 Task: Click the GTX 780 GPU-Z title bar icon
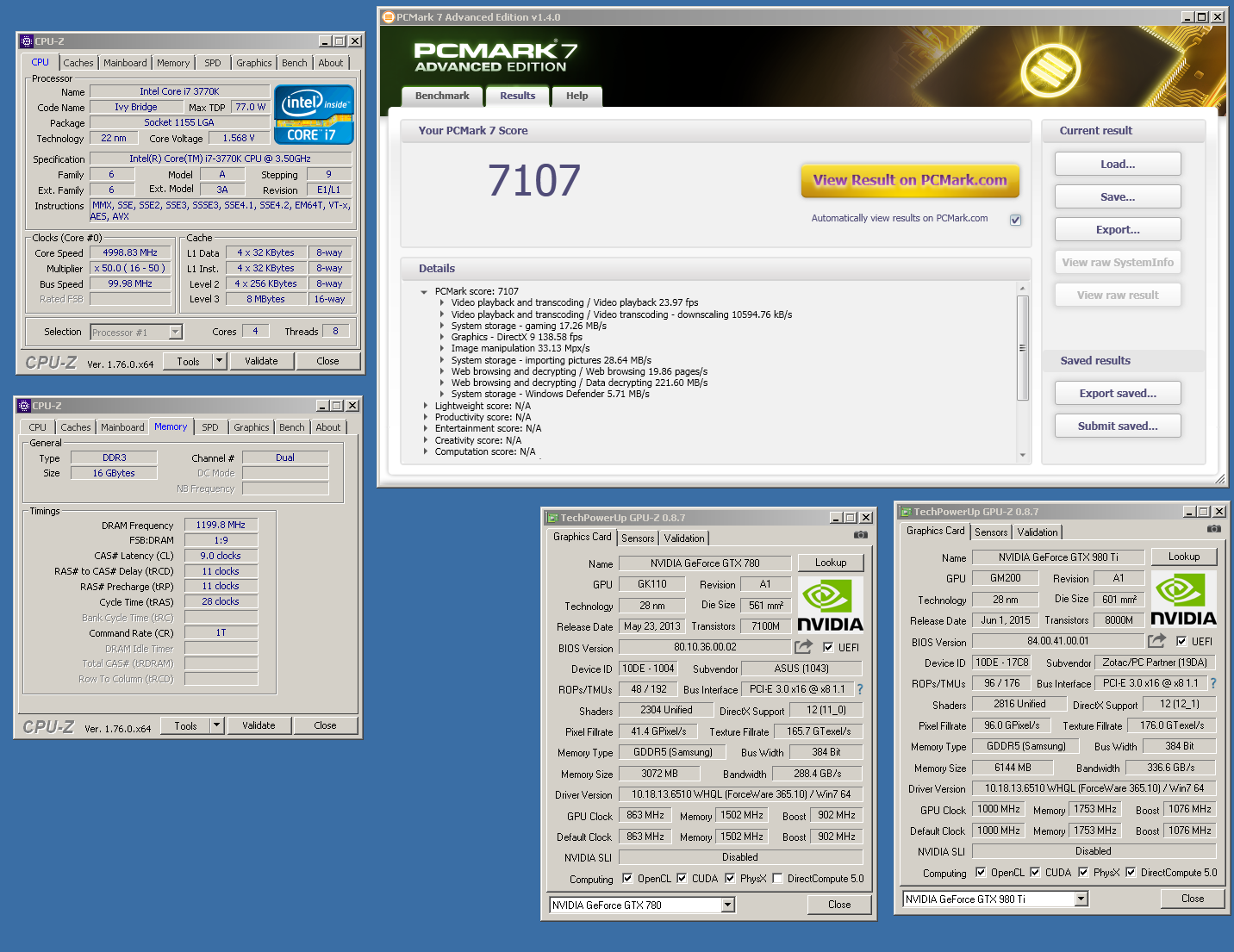point(552,518)
